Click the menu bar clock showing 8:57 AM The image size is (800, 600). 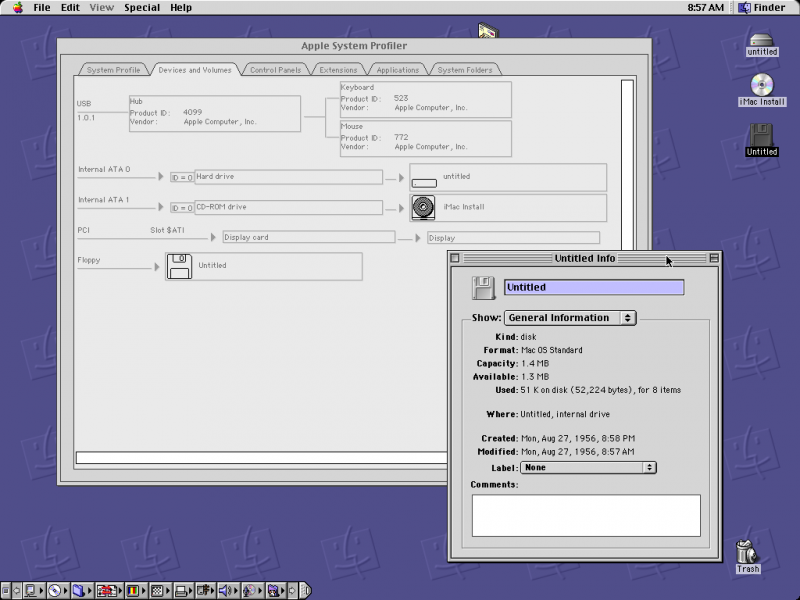(x=705, y=8)
